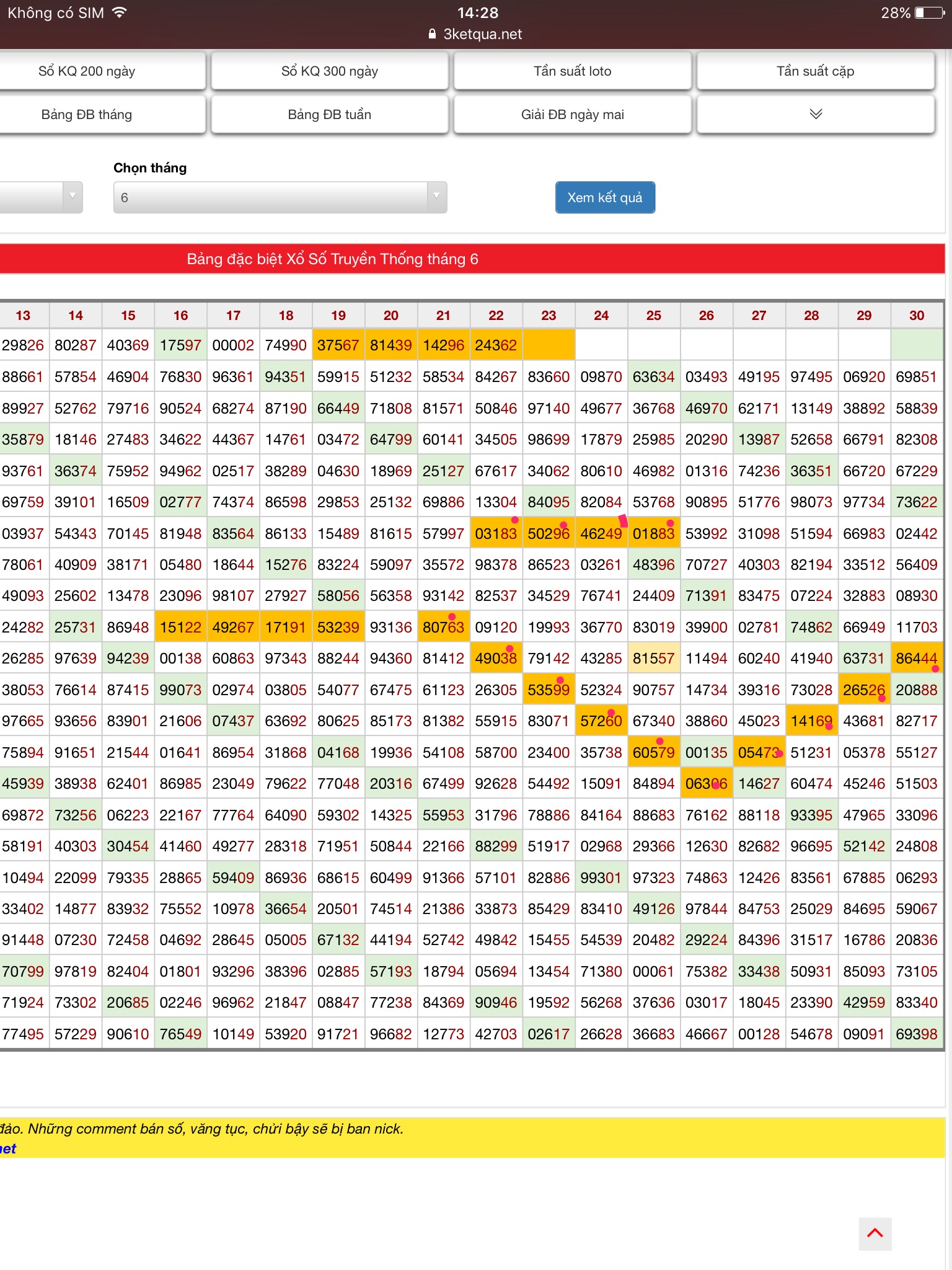Open Sổ KQ 300 ngày tab
The width and height of the screenshot is (952, 1270).
[x=330, y=71]
